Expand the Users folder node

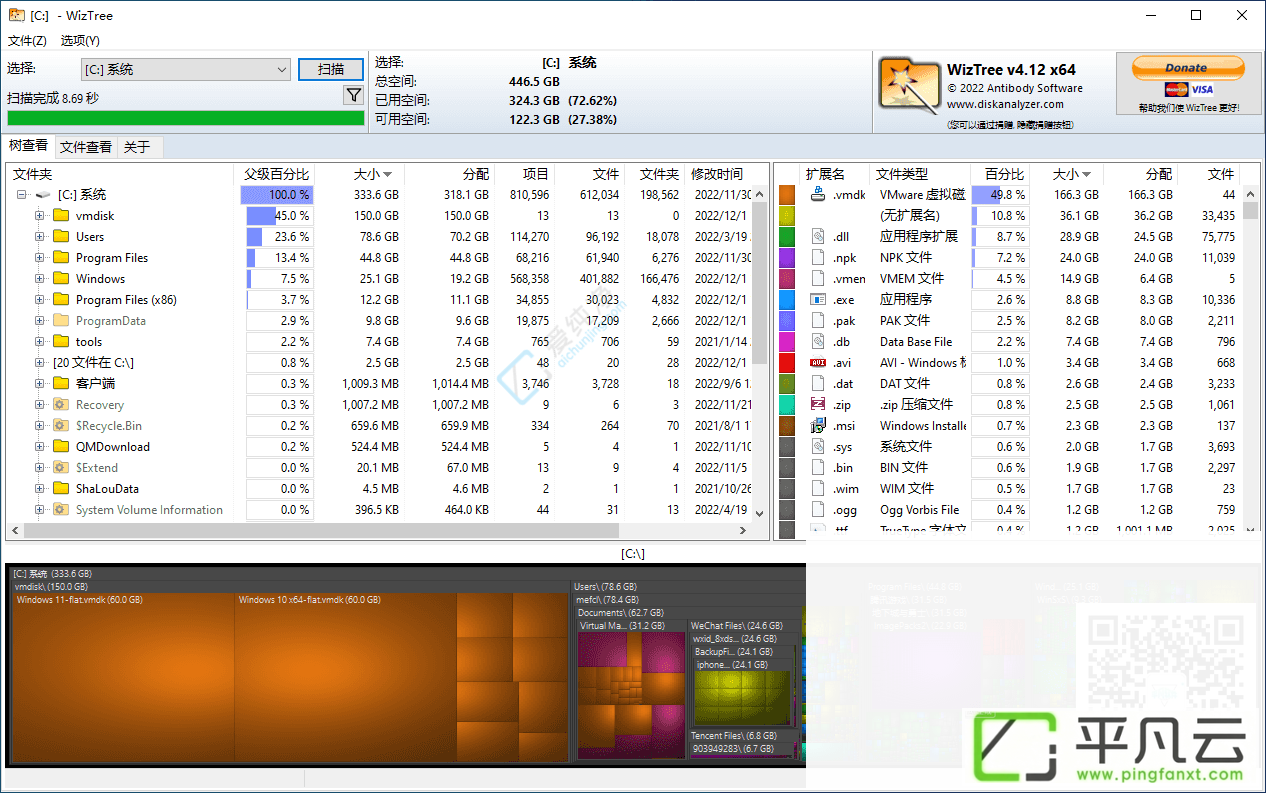point(39,237)
